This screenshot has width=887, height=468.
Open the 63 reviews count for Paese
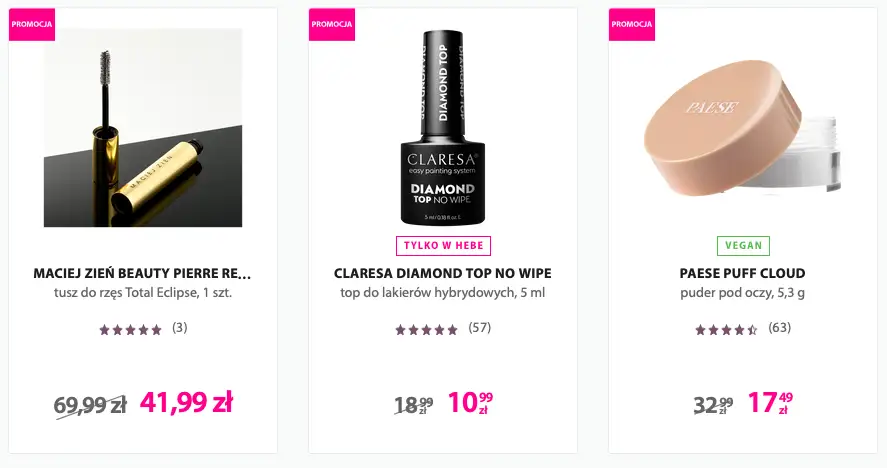coord(780,328)
